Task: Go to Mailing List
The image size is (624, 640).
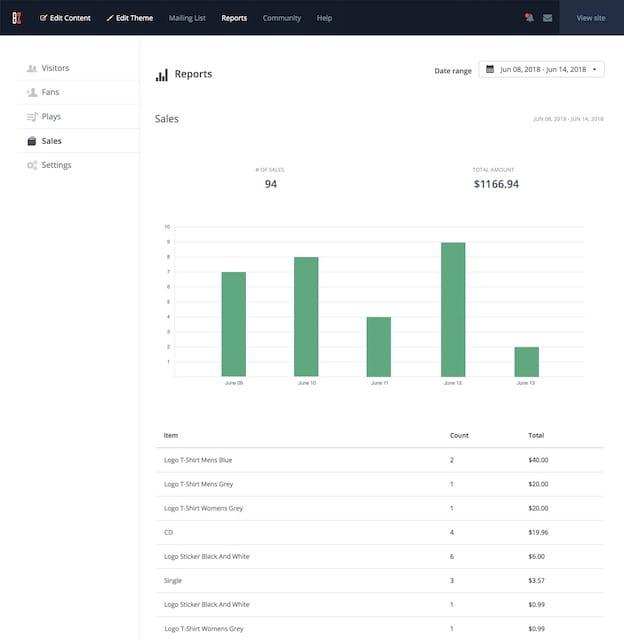Action: click(x=187, y=18)
